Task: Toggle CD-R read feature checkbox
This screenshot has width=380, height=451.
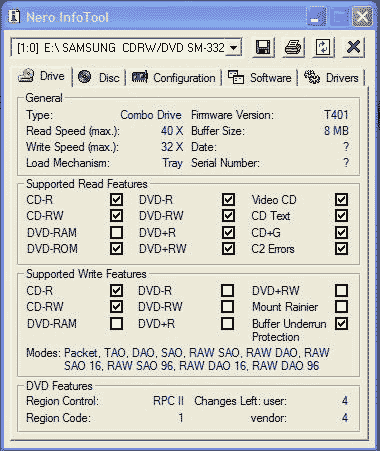Action: [116, 200]
